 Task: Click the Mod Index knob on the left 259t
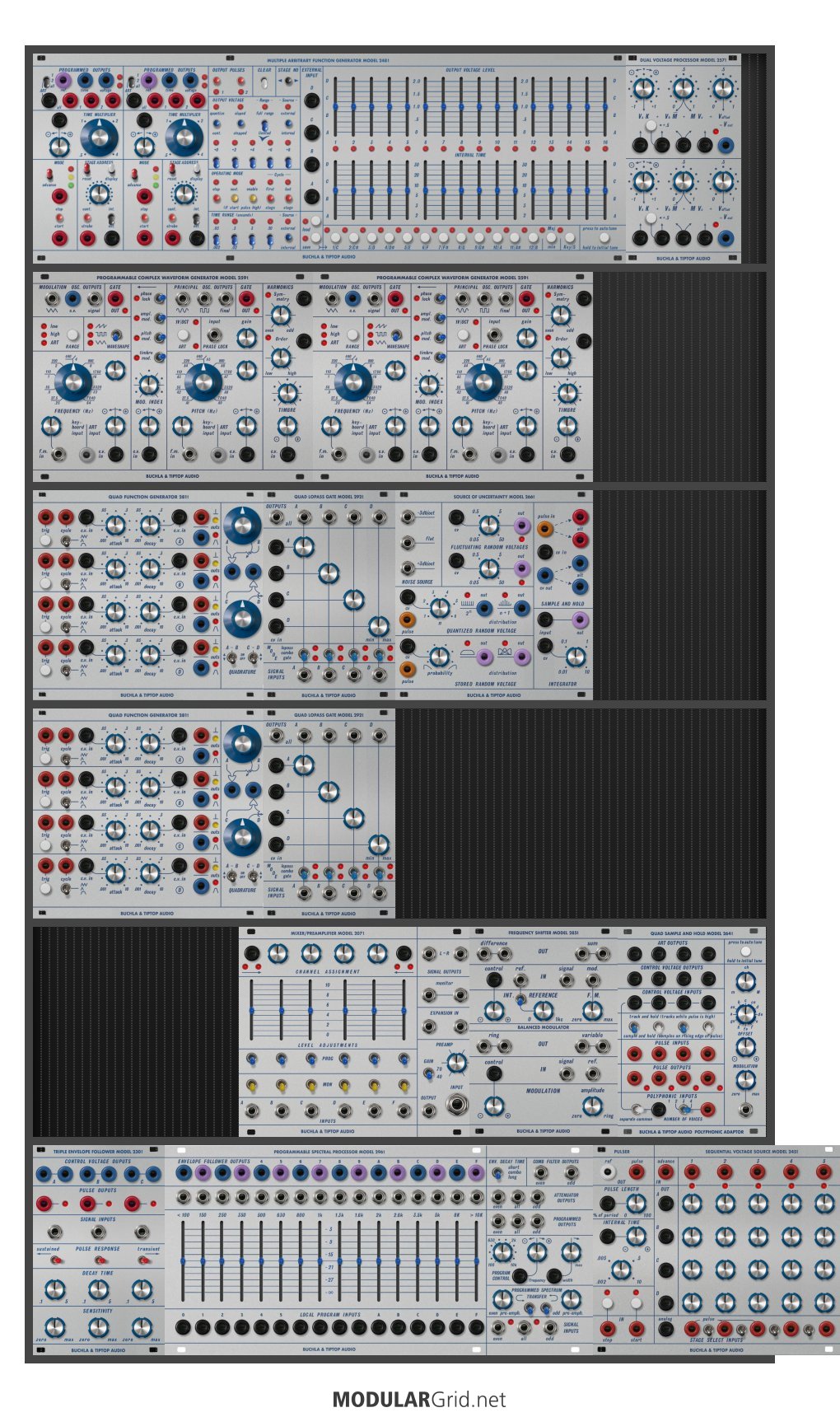pyautogui.click(x=149, y=385)
